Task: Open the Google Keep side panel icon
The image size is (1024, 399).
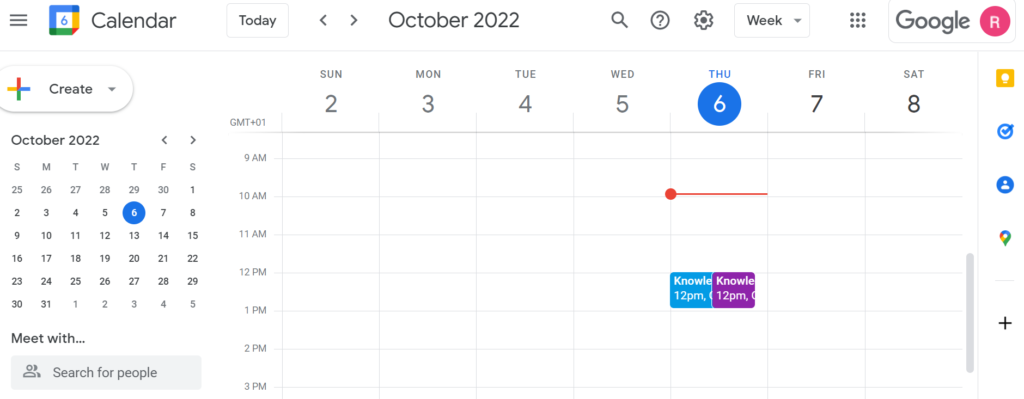Action: 1004,78
